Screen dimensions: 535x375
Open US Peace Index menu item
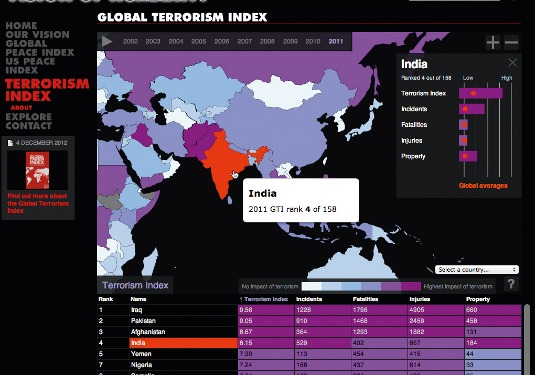click(30, 66)
